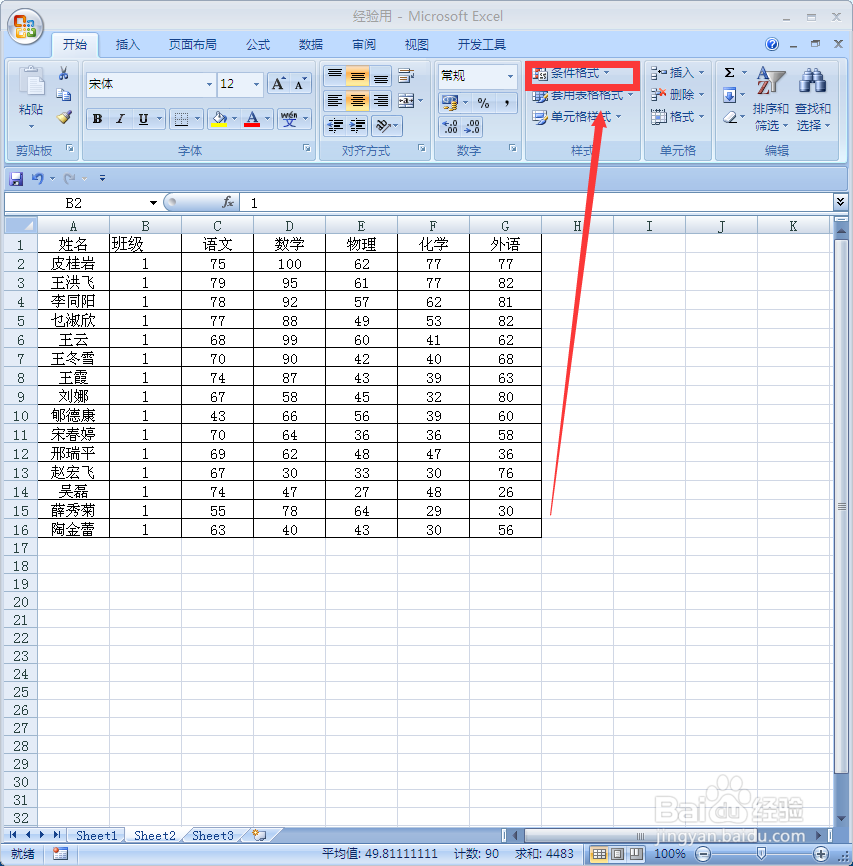
Task: Open 开发工具 developer tab
Action: click(482, 45)
